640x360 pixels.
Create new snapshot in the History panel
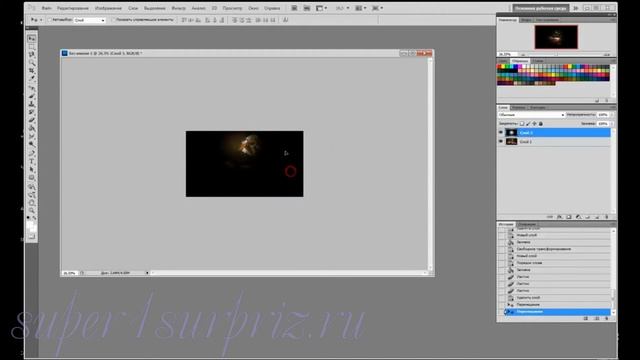[x=597, y=318]
